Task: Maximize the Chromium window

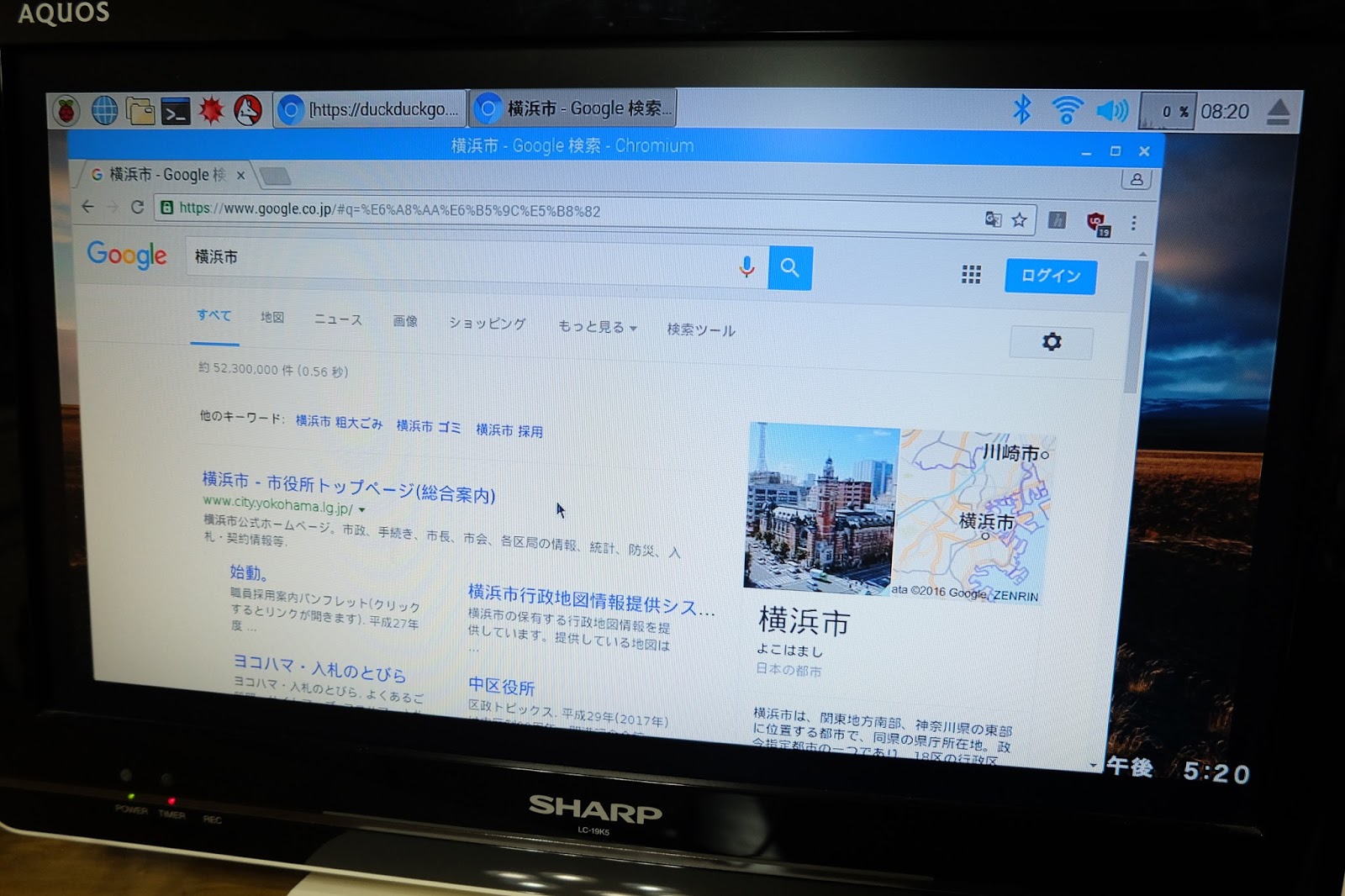Action: (1116, 151)
